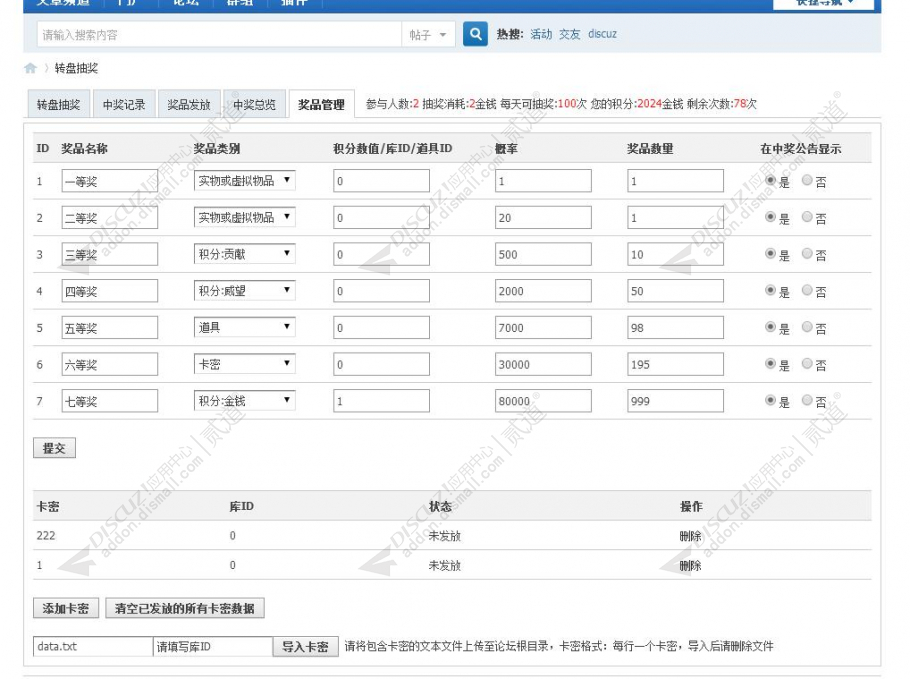Click the data.txt filename input
The width and height of the screenshot is (910, 679).
93,647
